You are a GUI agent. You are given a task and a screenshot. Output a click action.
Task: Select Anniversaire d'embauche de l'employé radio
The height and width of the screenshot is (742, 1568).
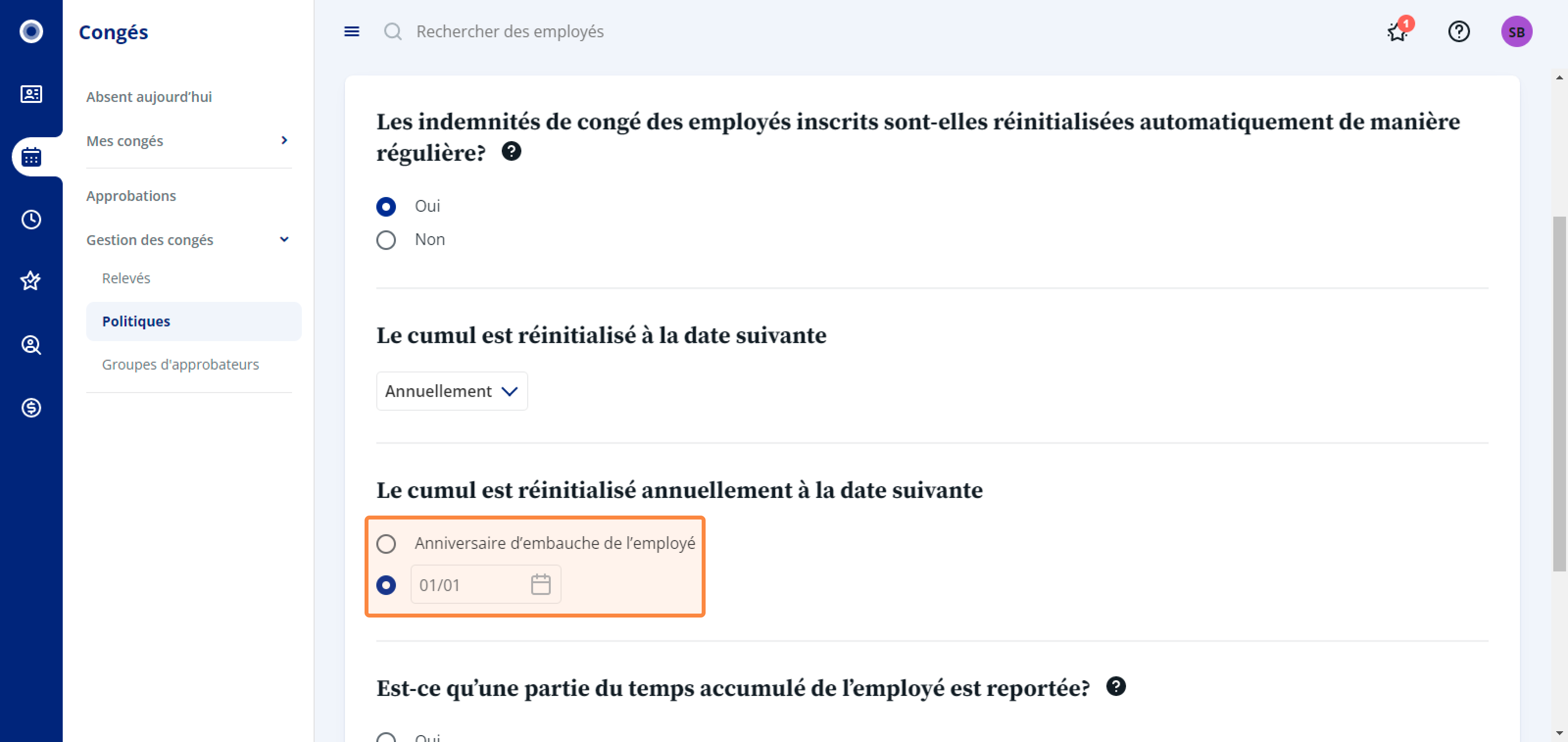(x=386, y=544)
